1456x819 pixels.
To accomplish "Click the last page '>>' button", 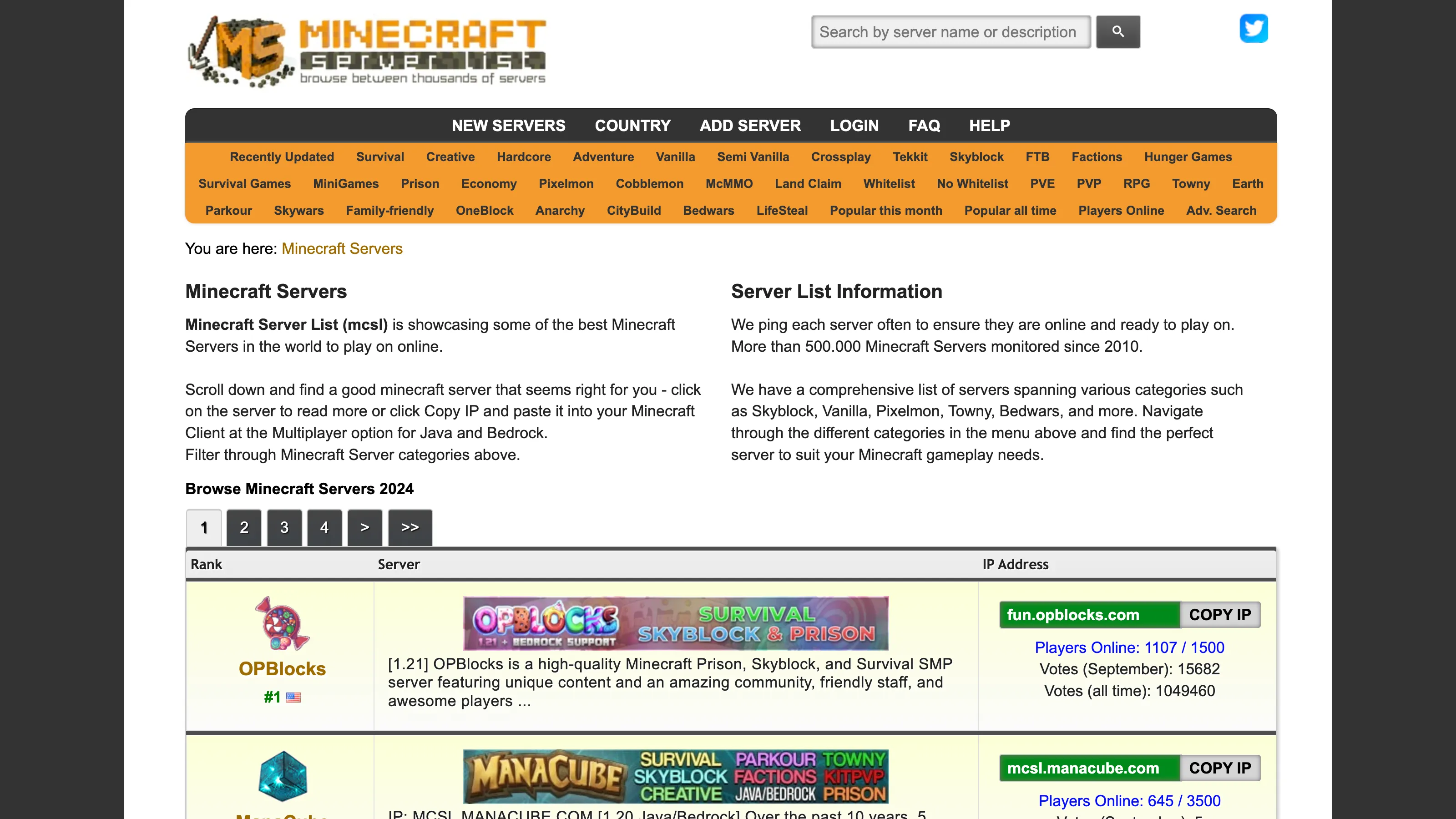I will (x=410, y=527).
